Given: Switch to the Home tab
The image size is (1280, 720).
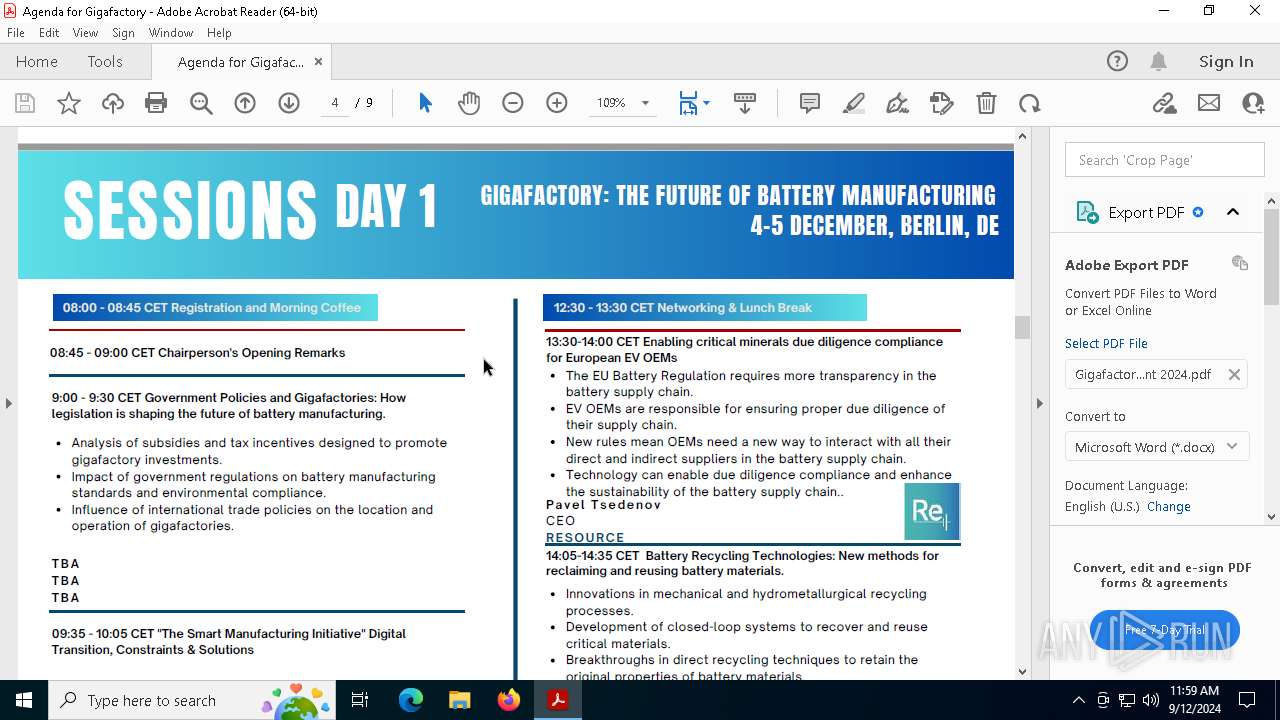Looking at the screenshot, I should (x=37, y=61).
